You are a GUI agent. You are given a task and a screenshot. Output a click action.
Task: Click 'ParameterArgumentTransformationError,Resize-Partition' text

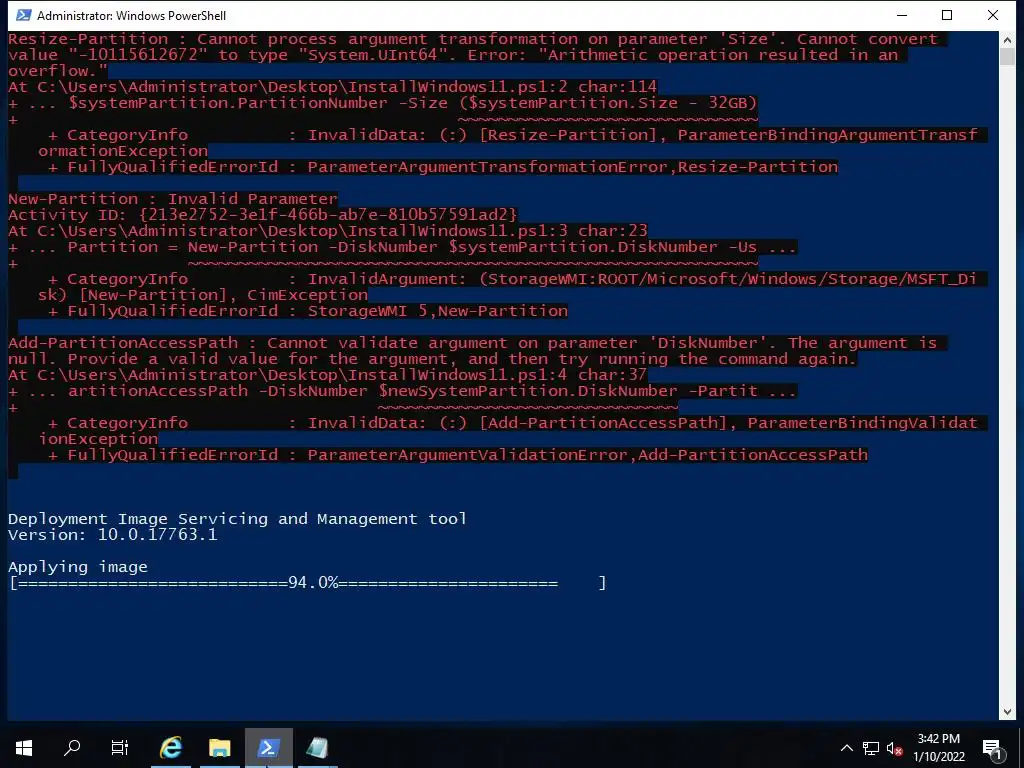(x=573, y=167)
